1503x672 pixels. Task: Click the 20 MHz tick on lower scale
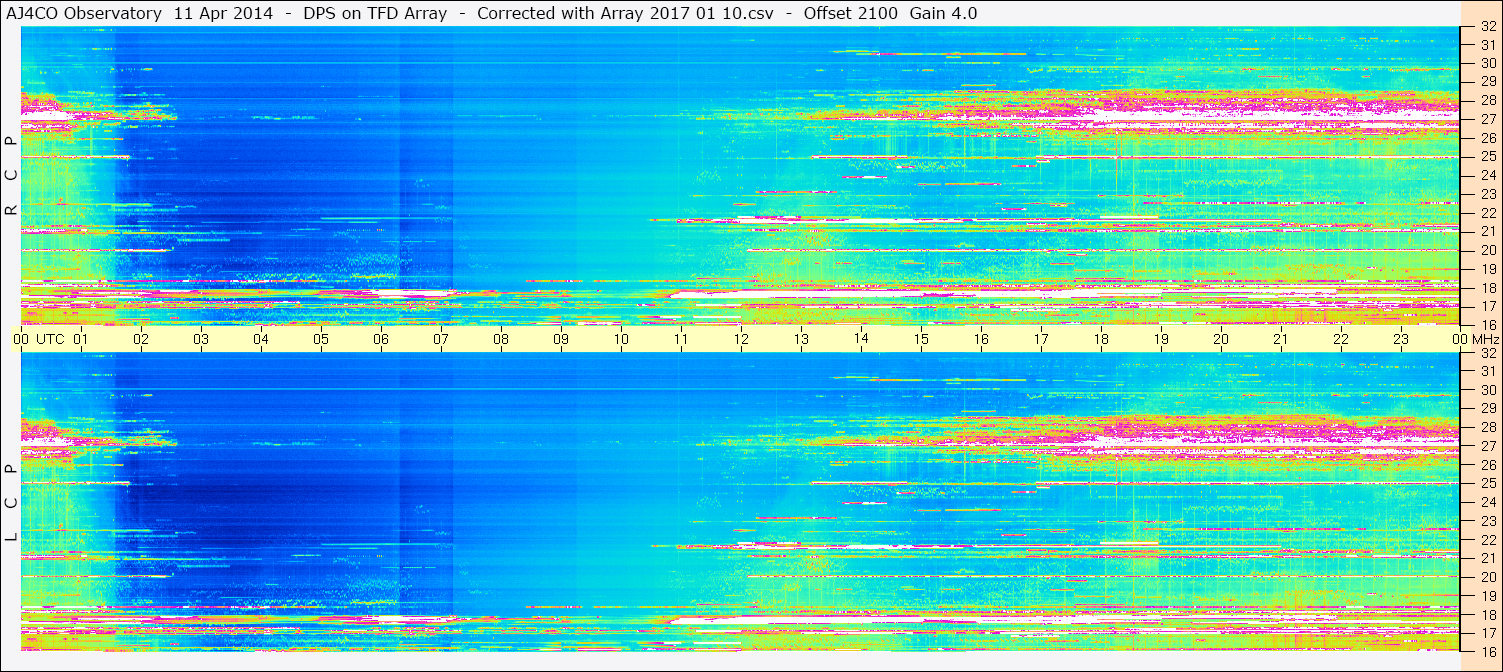coord(1487,577)
